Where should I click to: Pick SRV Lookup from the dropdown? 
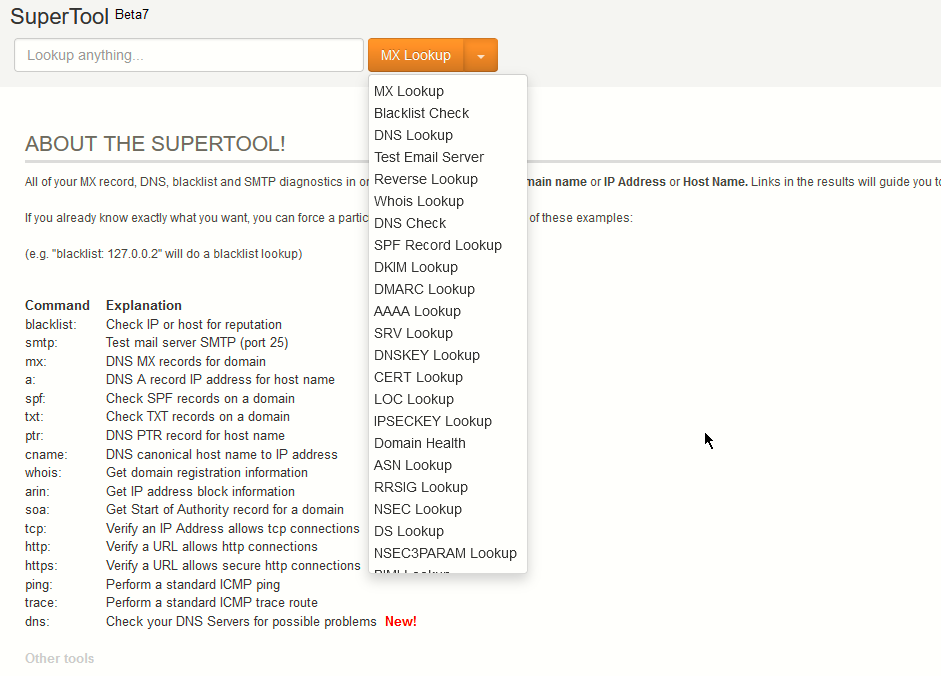(413, 333)
